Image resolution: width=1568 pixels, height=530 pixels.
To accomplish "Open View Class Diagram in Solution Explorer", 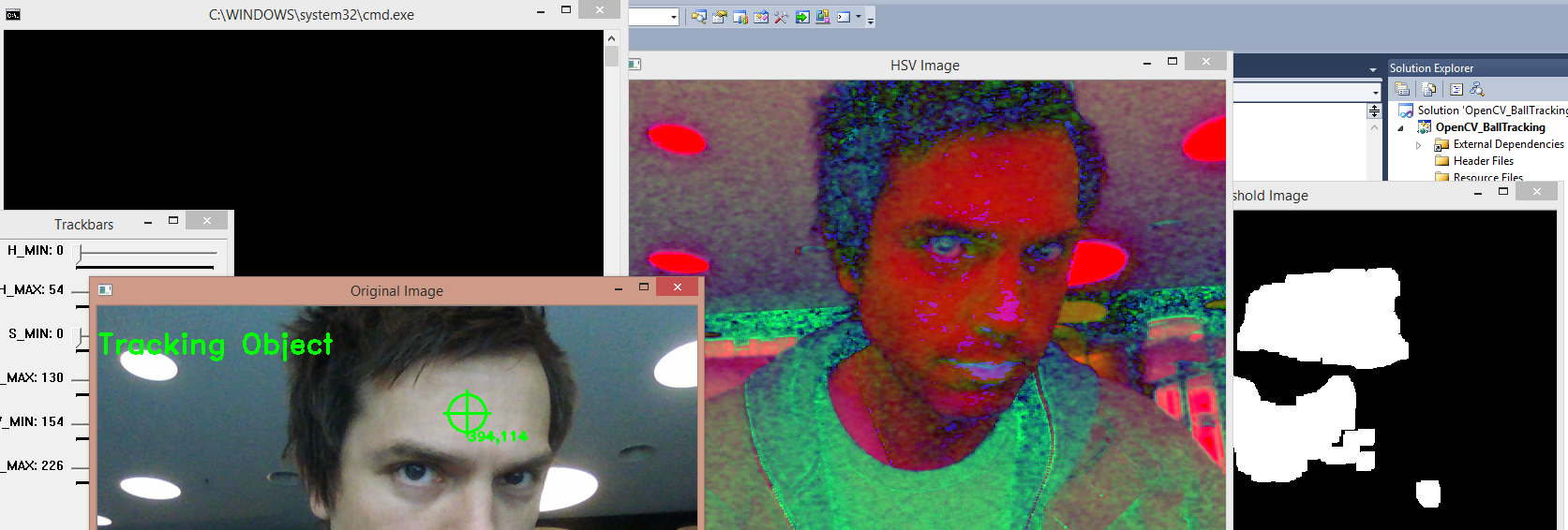I will click(x=1477, y=89).
